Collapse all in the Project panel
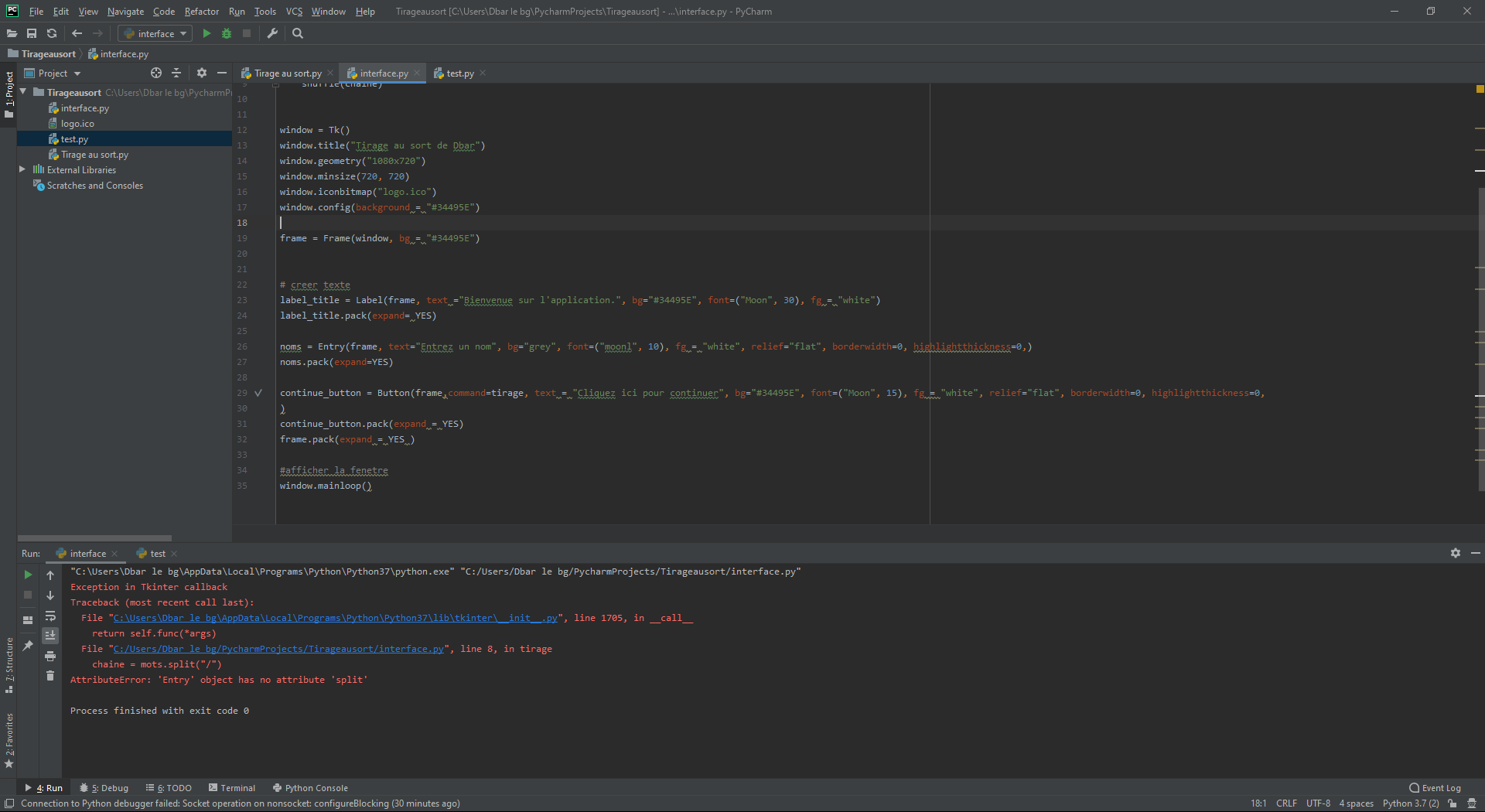The width and height of the screenshot is (1485, 812). click(176, 73)
